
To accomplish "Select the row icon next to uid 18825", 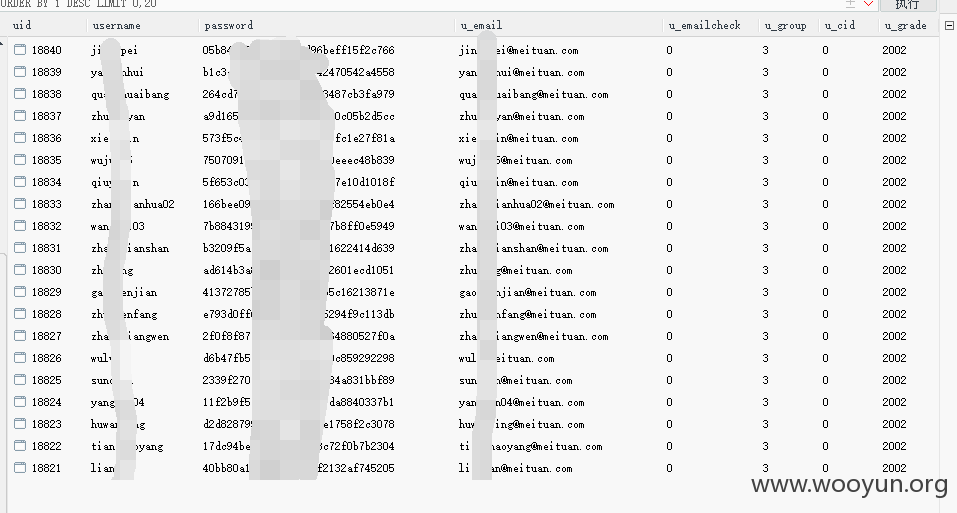I will click(20, 379).
